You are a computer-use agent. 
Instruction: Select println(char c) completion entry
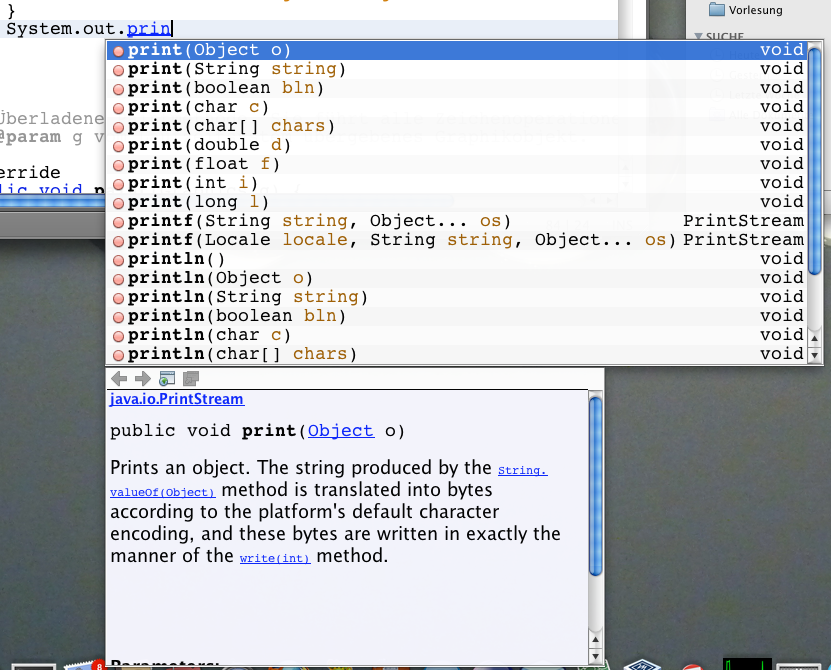click(457, 336)
